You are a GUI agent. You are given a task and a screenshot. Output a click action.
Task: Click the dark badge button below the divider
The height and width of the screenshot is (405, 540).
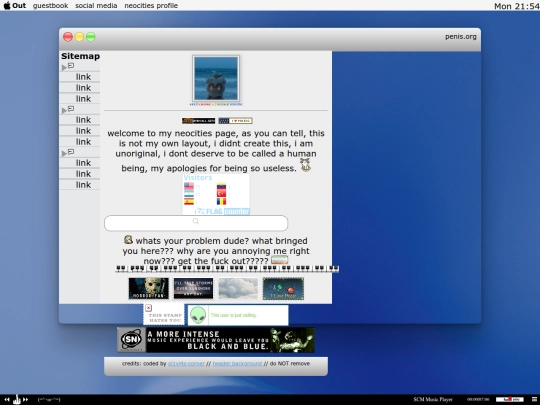click(x=199, y=121)
